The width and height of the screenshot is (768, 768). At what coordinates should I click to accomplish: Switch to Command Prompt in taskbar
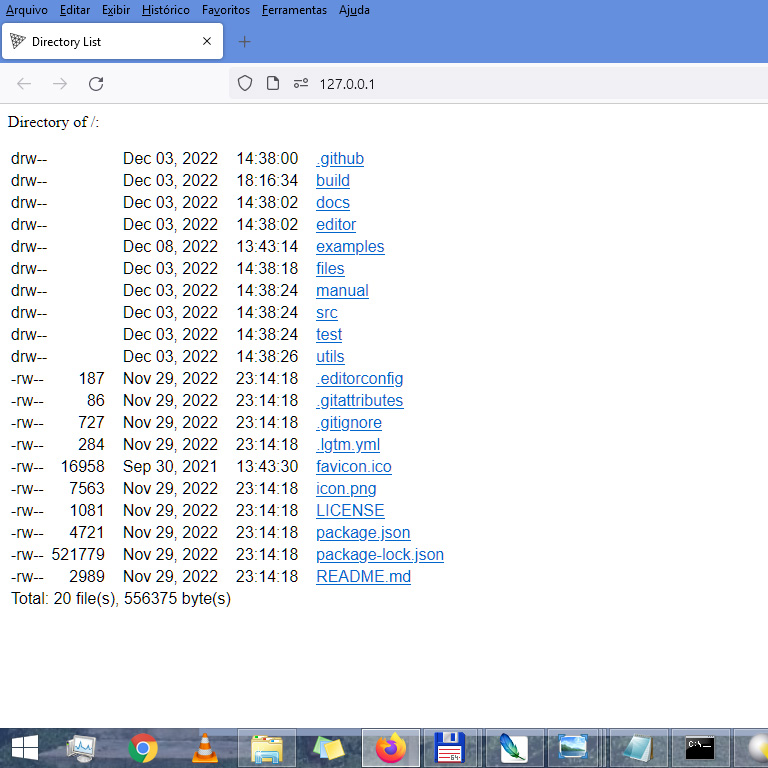[x=700, y=748]
